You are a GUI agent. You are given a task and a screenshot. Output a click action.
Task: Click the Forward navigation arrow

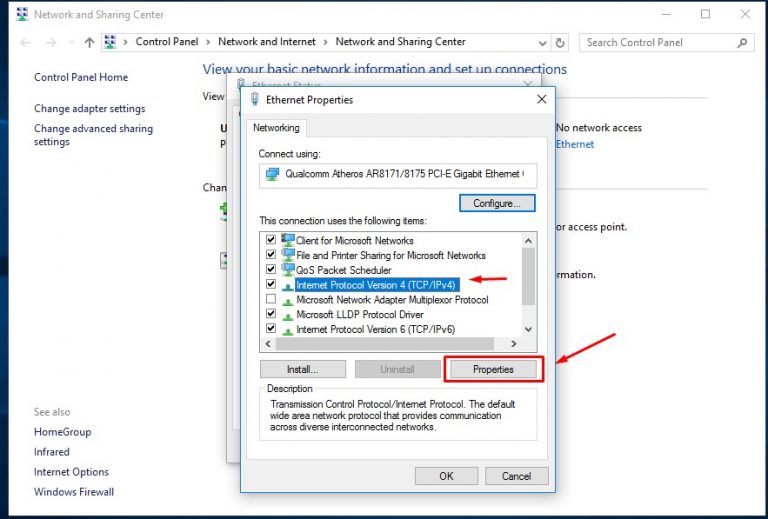click(51, 43)
